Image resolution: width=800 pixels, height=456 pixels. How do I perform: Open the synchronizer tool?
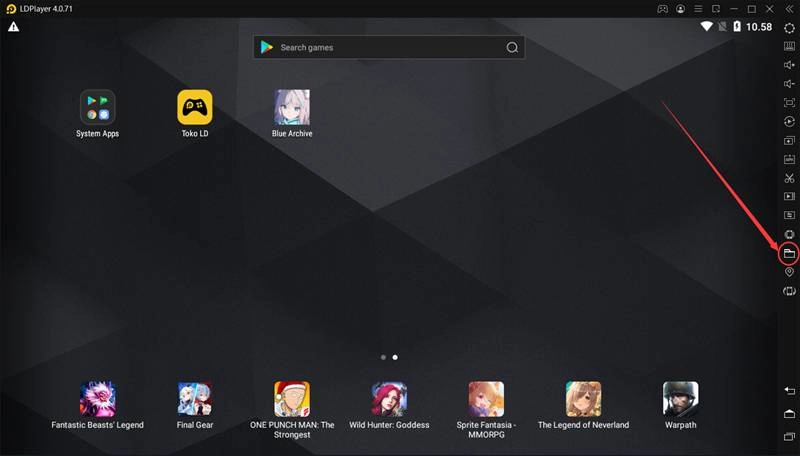tap(789, 215)
